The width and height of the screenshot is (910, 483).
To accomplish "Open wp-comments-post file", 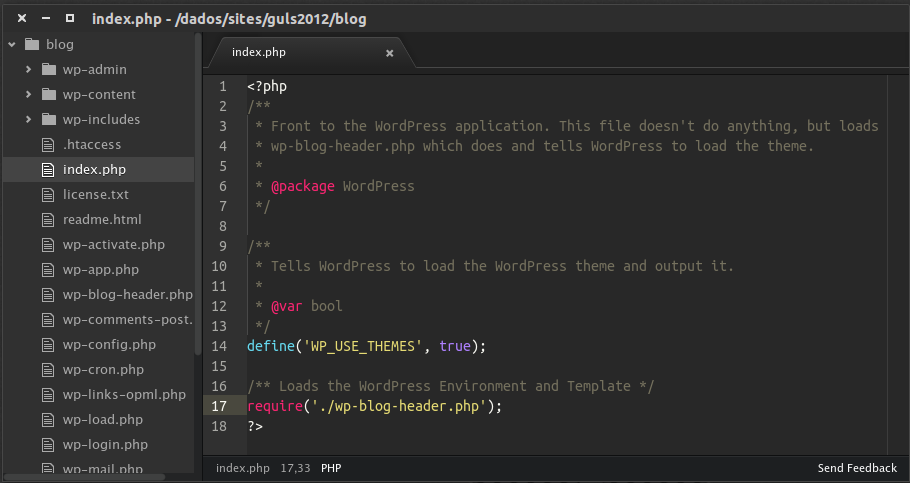I will (x=128, y=319).
